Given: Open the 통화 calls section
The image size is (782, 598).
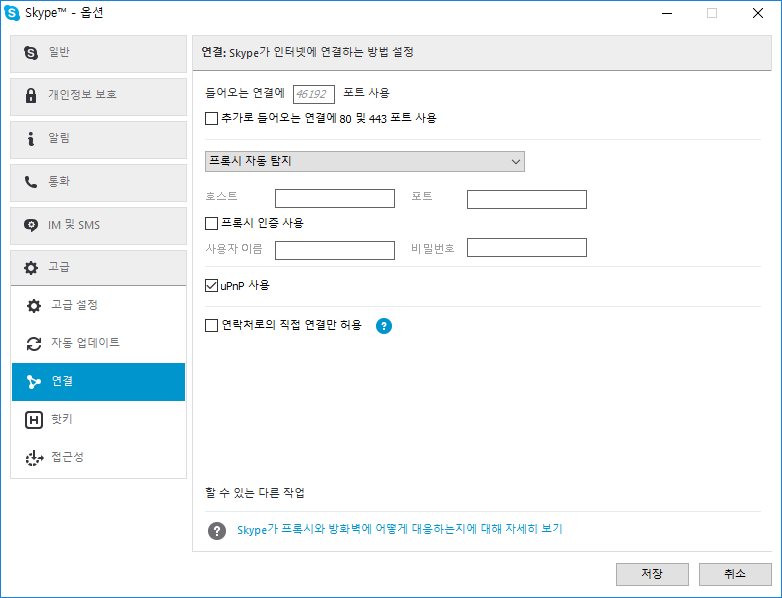Looking at the screenshot, I should point(98,183).
